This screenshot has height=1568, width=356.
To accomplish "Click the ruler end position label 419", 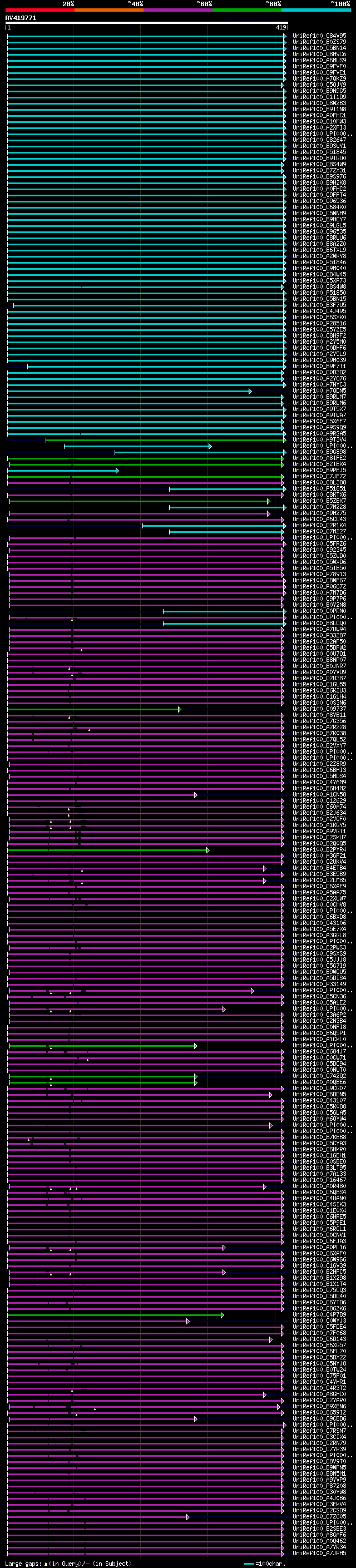I will (x=281, y=27).
